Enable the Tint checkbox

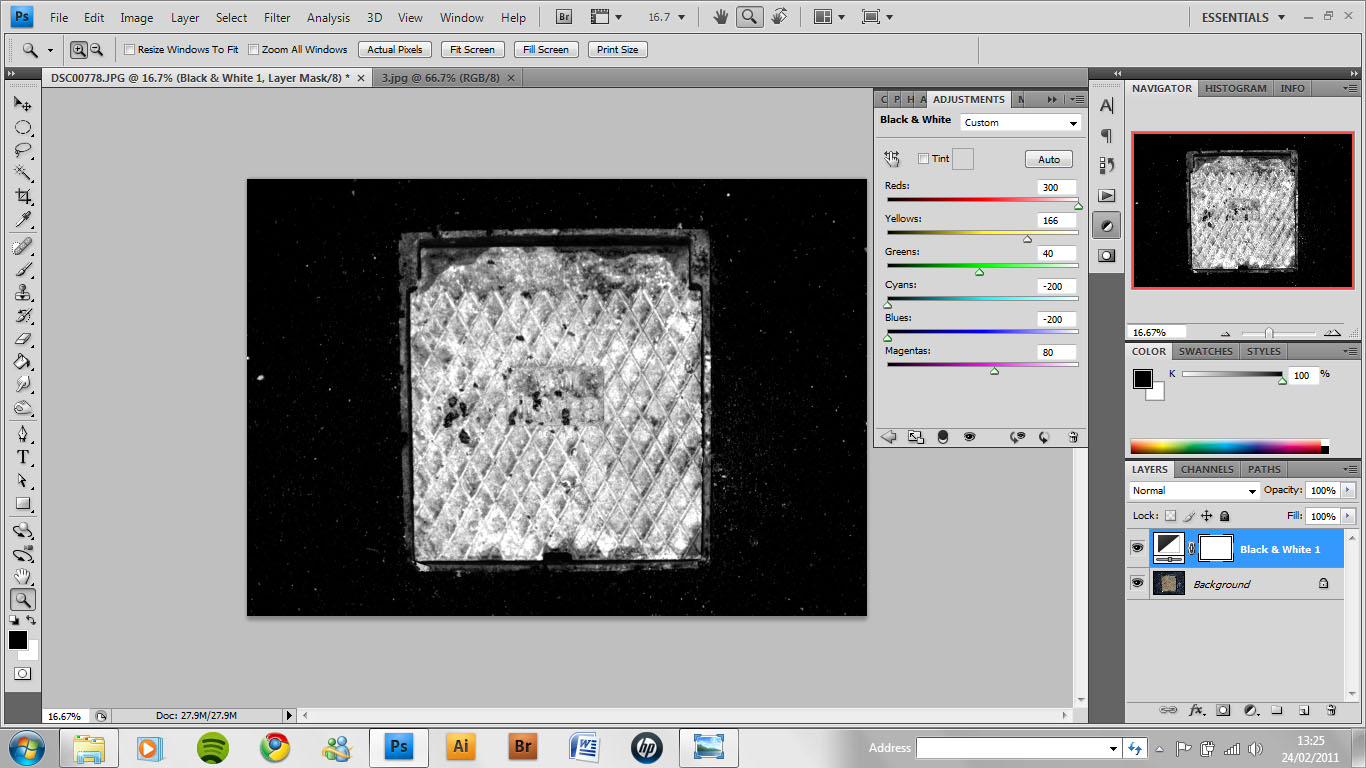coord(923,159)
